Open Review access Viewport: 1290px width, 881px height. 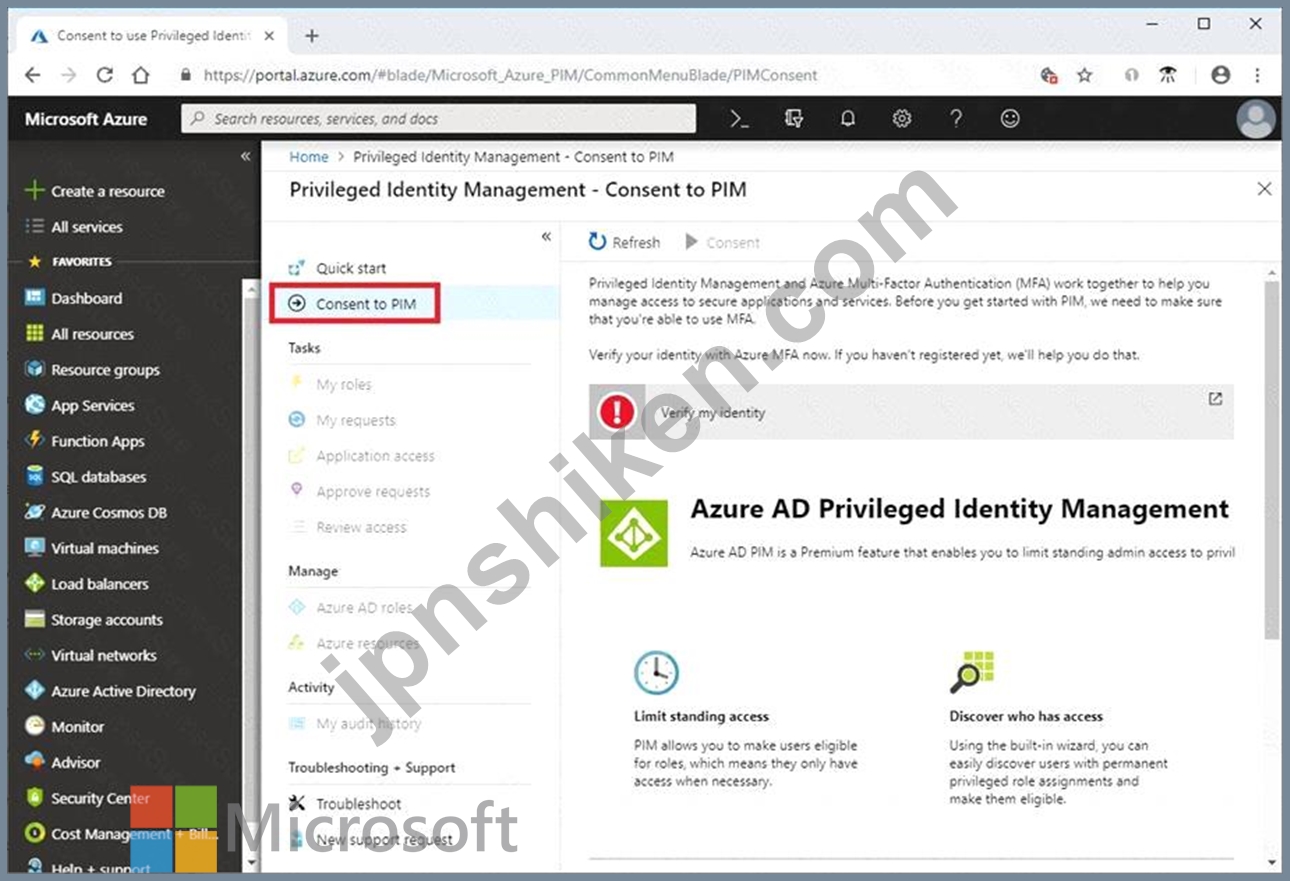pyautogui.click(x=361, y=527)
